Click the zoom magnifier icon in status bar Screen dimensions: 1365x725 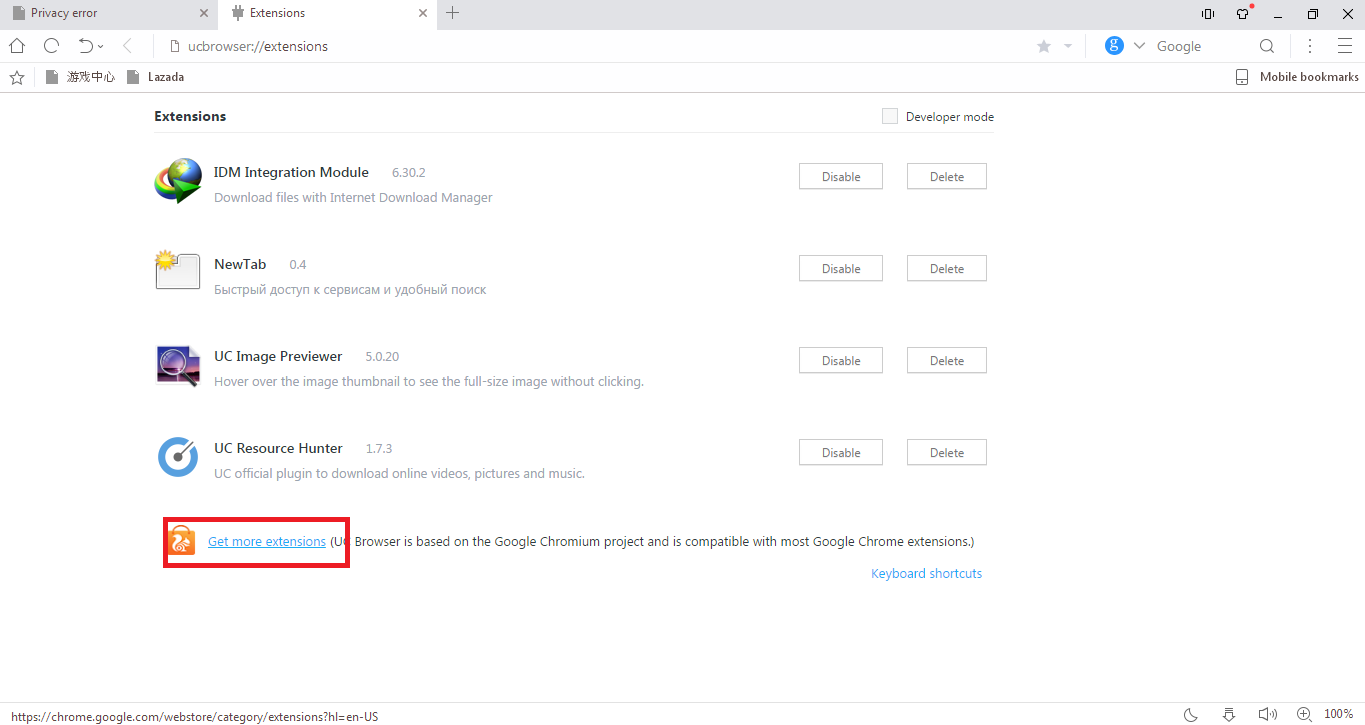1304,714
